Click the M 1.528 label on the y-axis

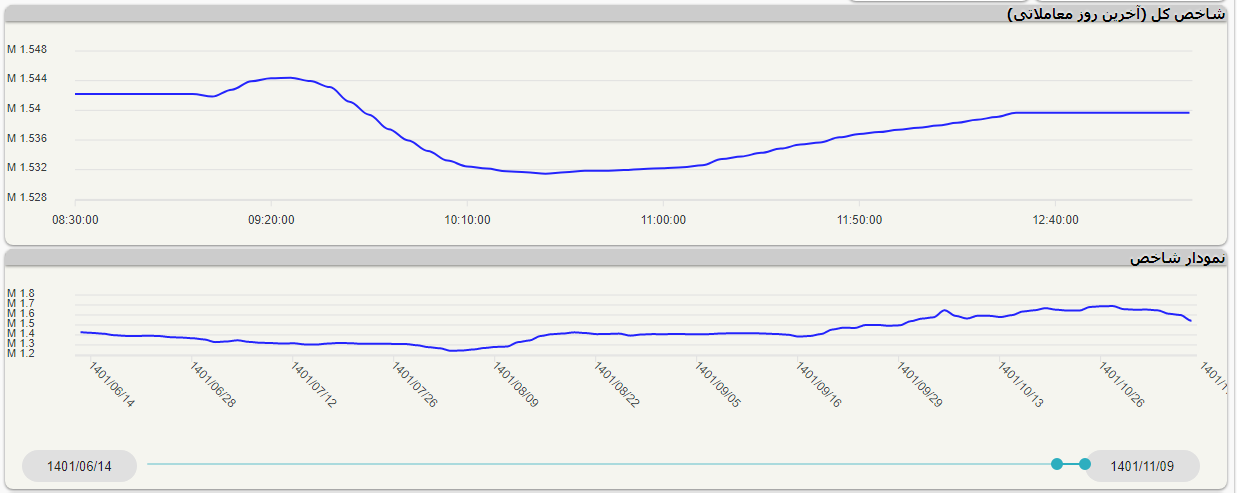point(27,197)
